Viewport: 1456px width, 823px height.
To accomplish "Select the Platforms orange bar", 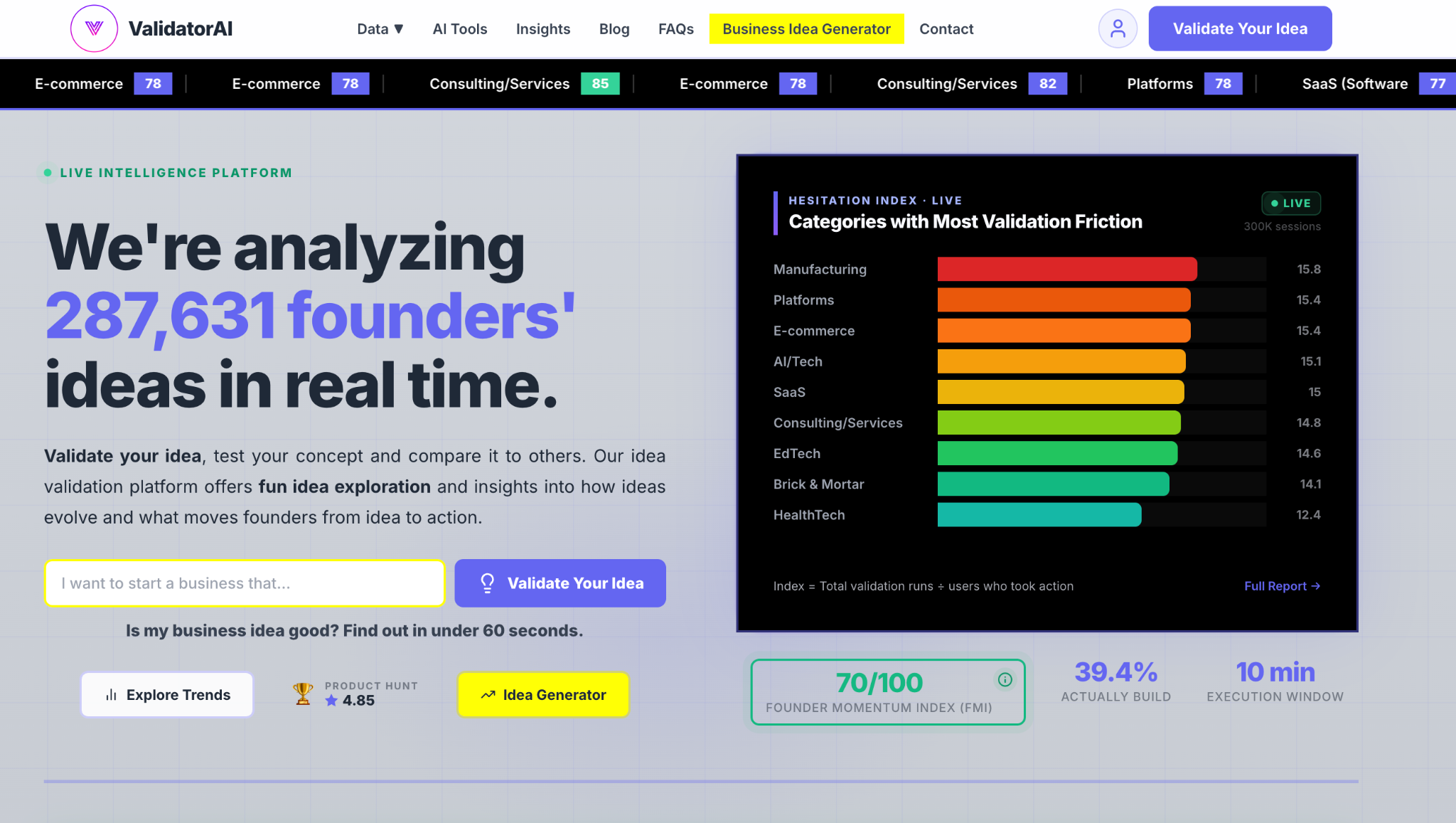I will [1064, 300].
